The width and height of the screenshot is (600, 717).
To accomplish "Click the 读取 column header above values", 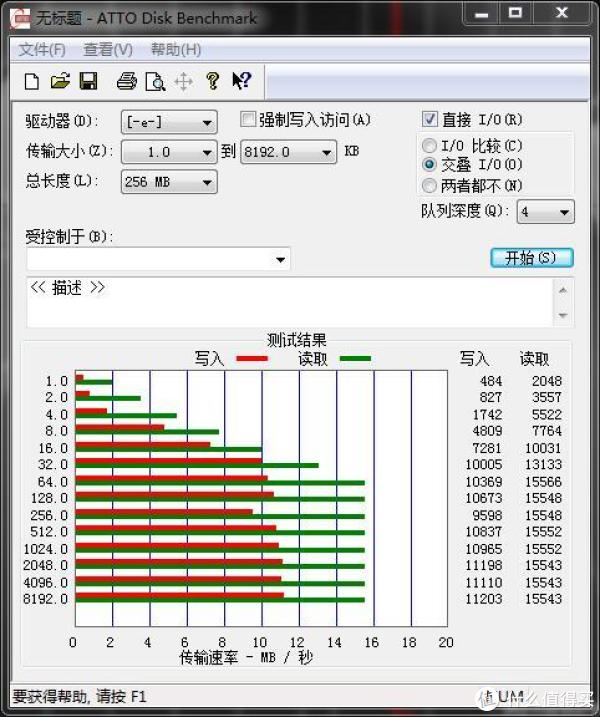I will click(534, 358).
